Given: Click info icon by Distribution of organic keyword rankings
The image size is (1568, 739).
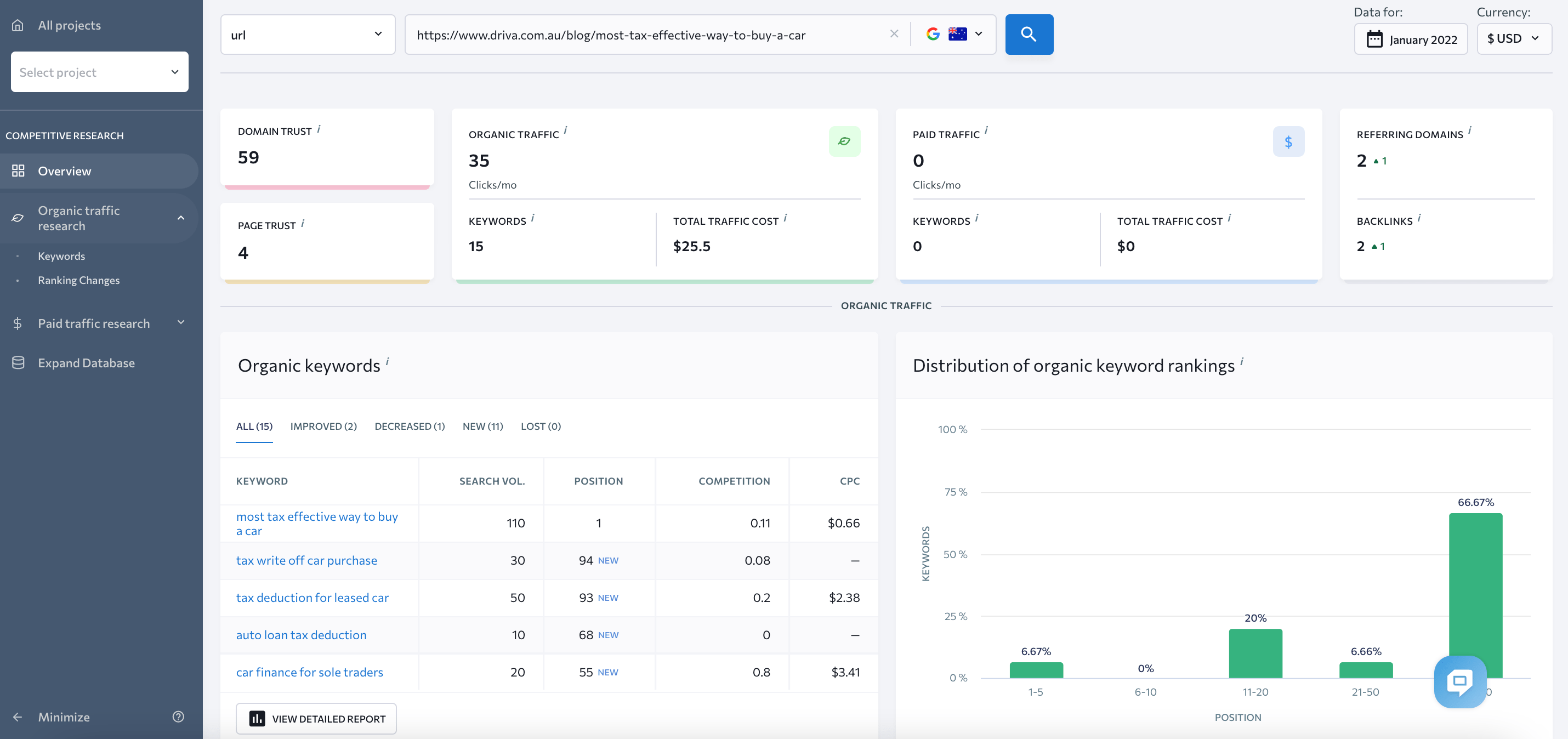Looking at the screenshot, I should pyautogui.click(x=1242, y=362).
